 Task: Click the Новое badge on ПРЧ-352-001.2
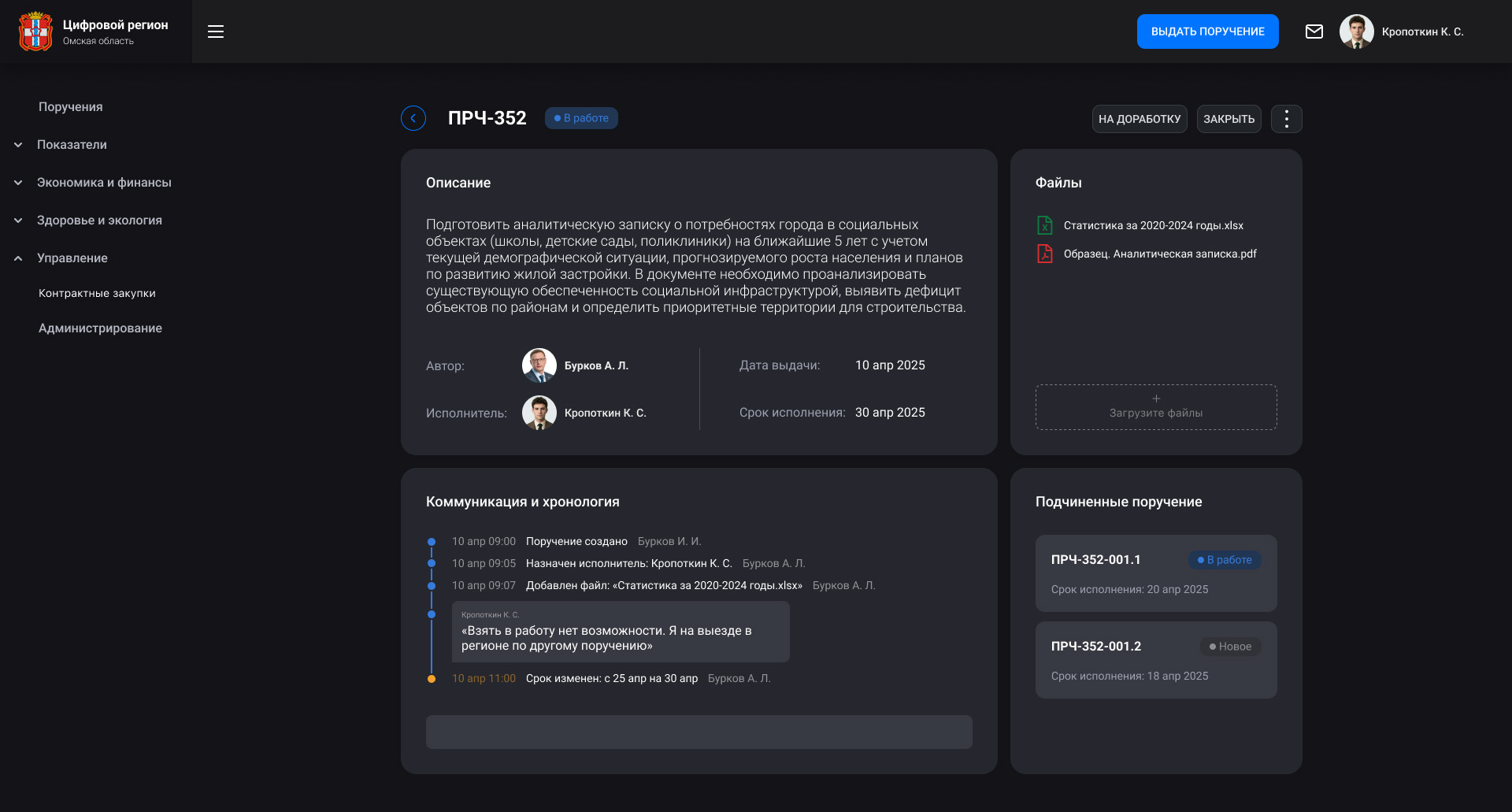[x=1230, y=647]
